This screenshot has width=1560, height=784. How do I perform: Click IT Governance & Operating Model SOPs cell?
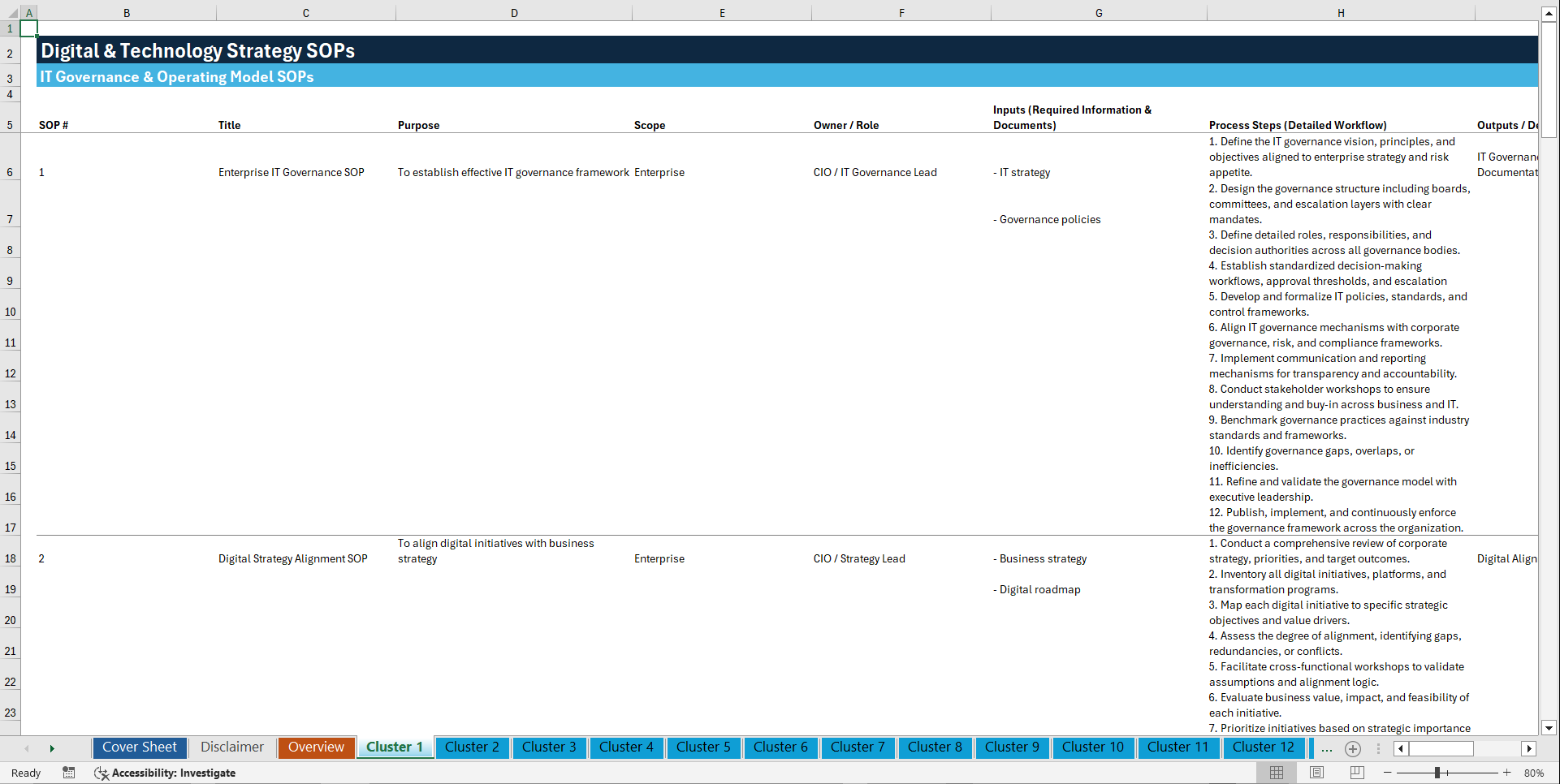(177, 76)
